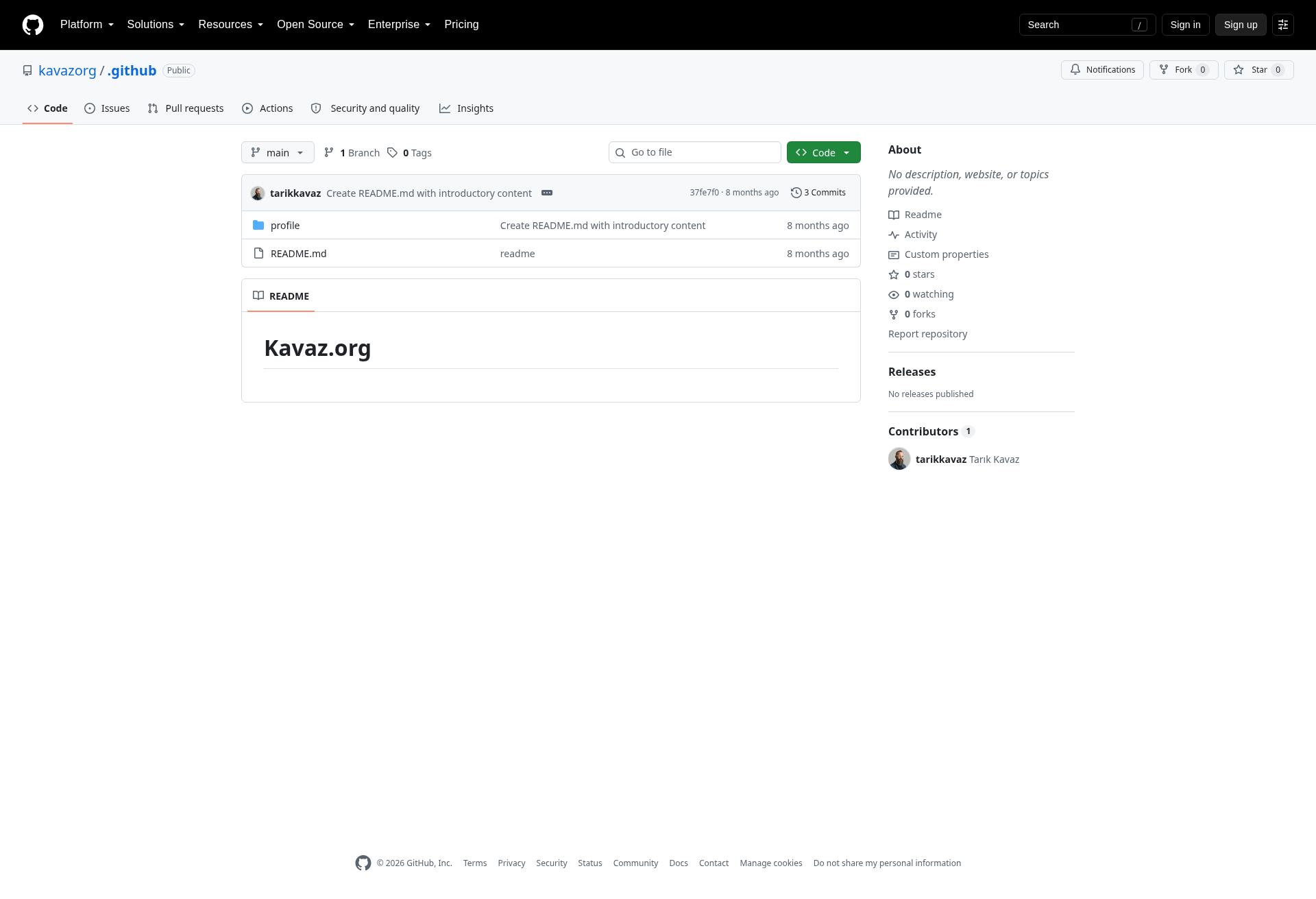This screenshot has width=1316, height=899.
Task: Select the README tab in file viewer
Action: pos(281,296)
